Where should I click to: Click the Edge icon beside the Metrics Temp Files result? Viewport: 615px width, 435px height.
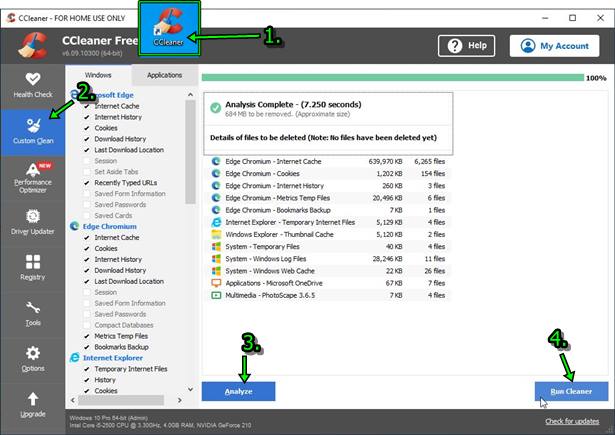pos(216,198)
